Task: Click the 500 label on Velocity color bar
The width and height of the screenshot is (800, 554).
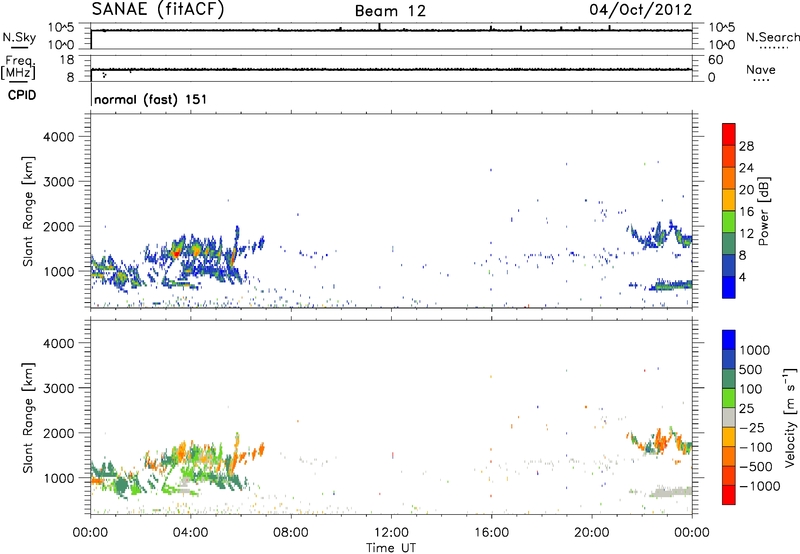Action: (x=751, y=369)
